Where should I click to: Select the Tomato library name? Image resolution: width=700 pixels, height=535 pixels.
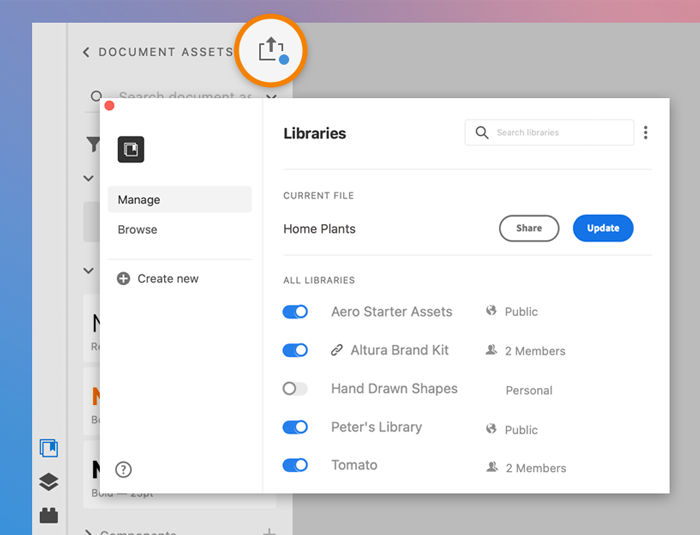(x=354, y=465)
